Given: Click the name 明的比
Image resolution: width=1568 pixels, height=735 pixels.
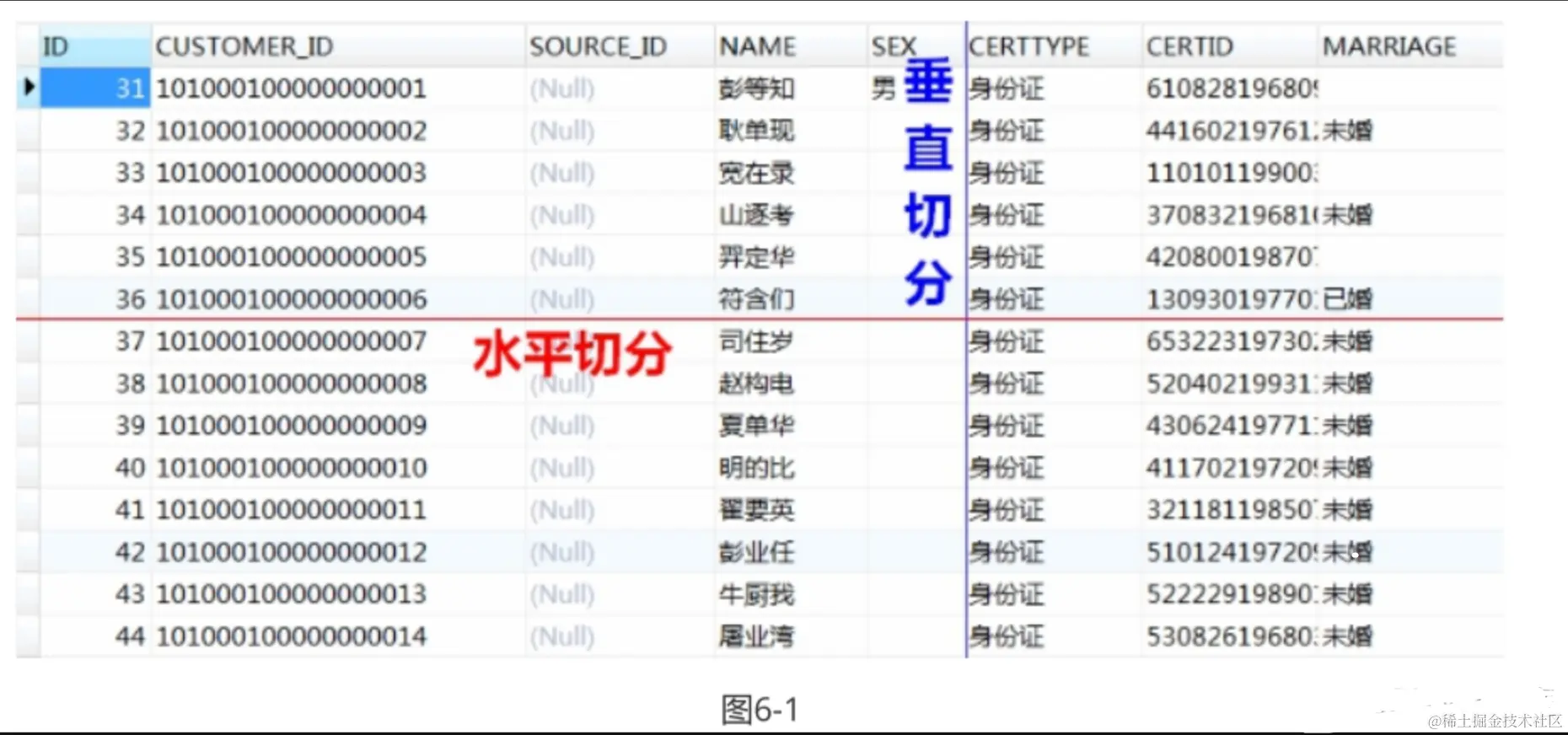Looking at the screenshot, I should pyautogui.click(x=756, y=468).
